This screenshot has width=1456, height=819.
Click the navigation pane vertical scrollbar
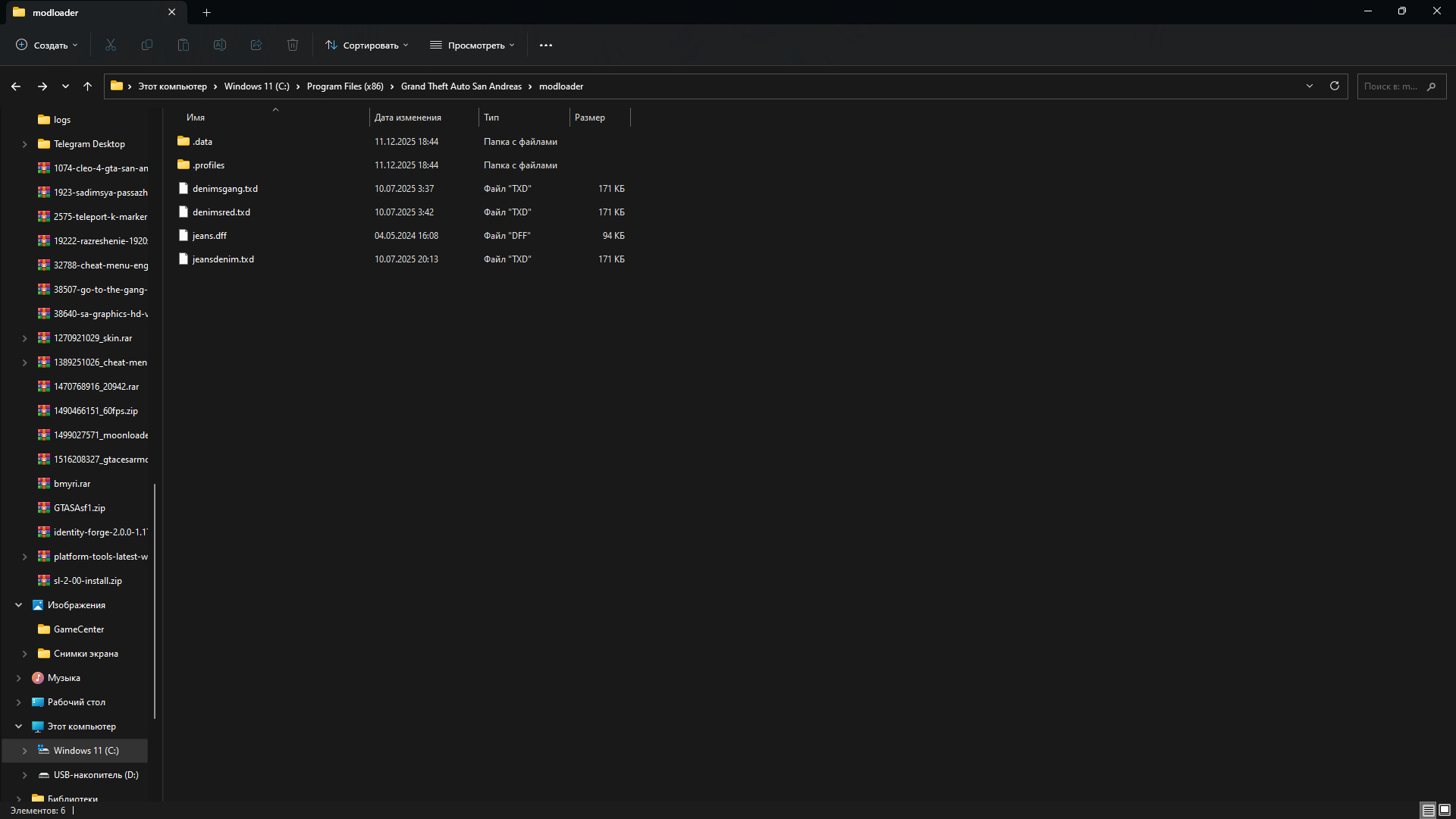[x=155, y=599]
